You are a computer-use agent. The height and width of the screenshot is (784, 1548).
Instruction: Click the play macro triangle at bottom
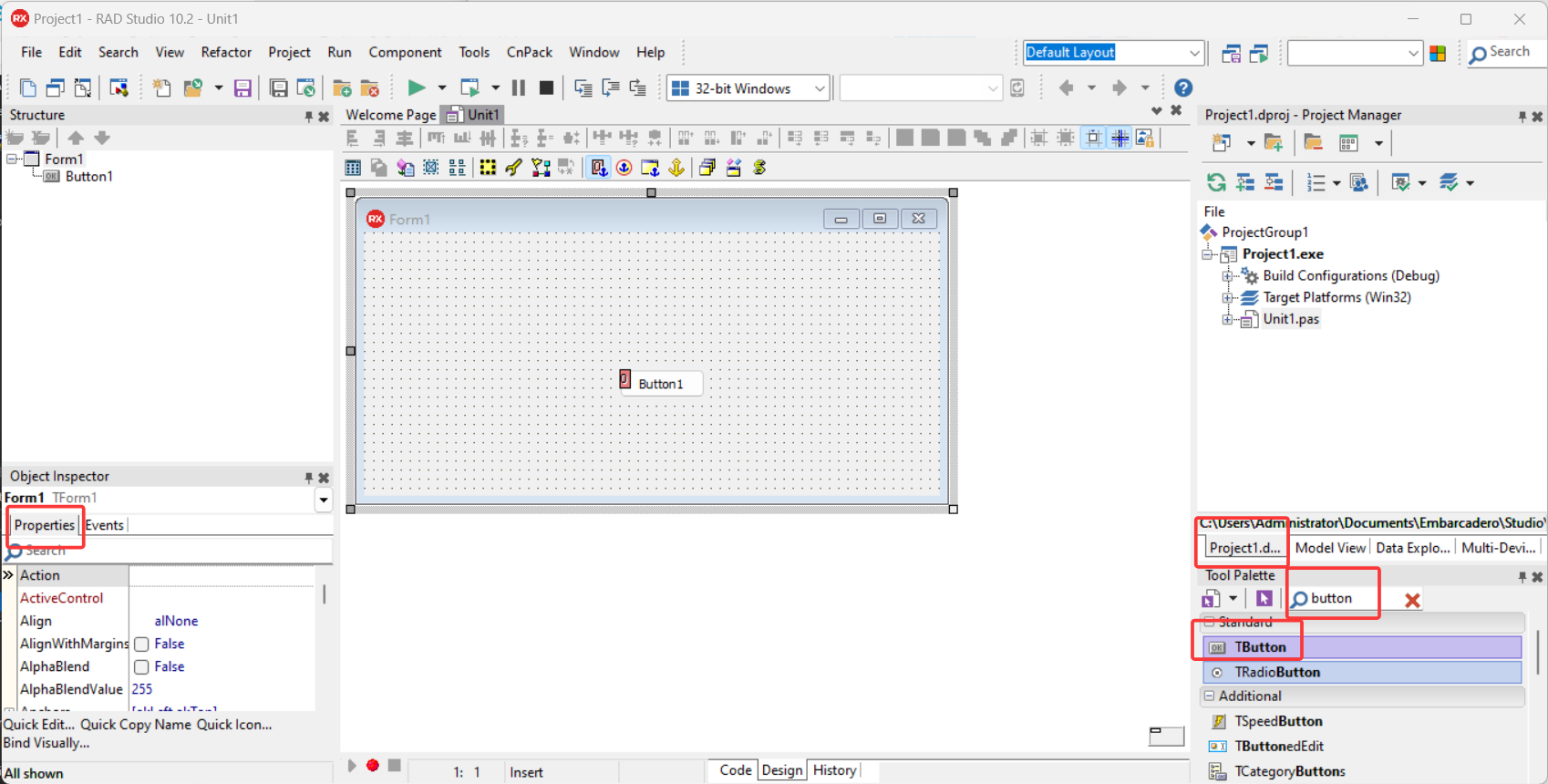(x=352, y=765)
